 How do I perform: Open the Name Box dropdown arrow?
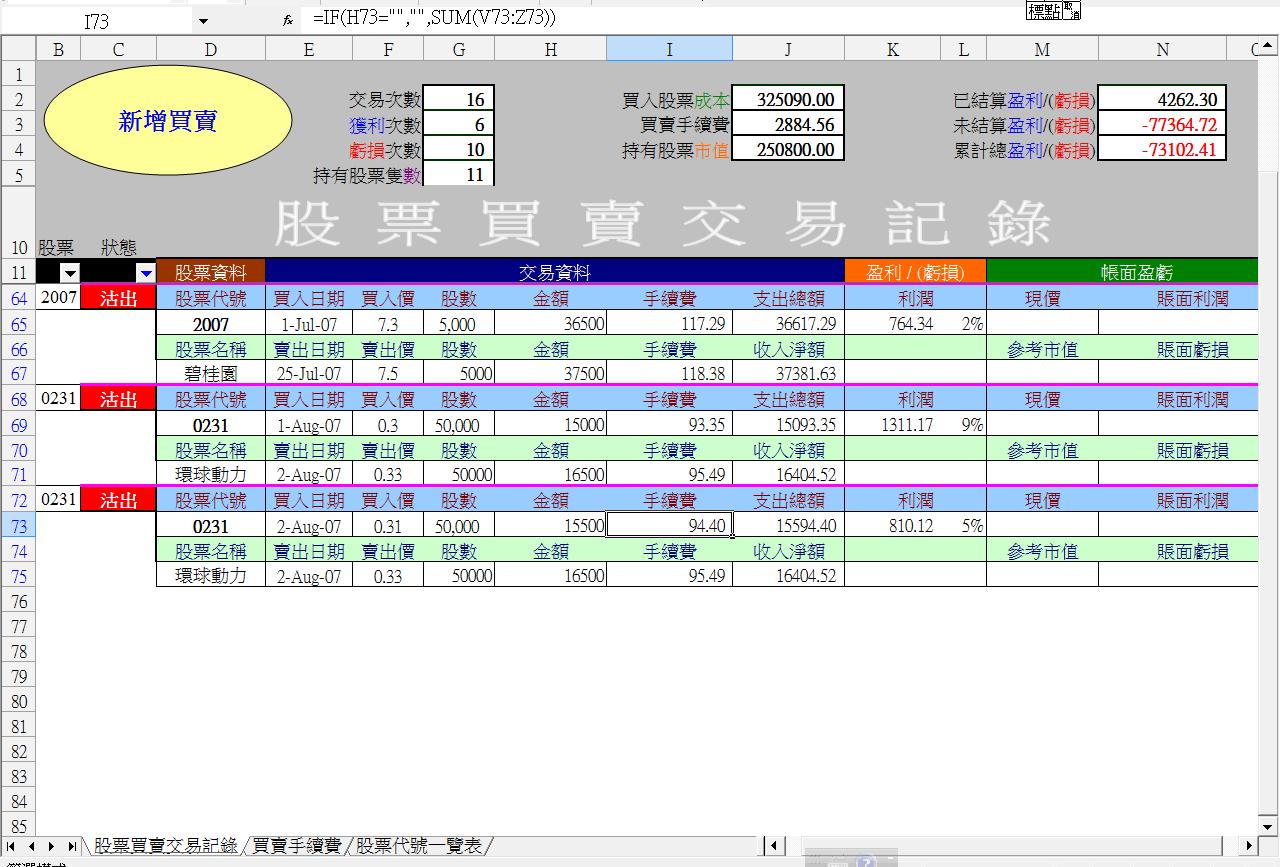(x=204, y=20)
